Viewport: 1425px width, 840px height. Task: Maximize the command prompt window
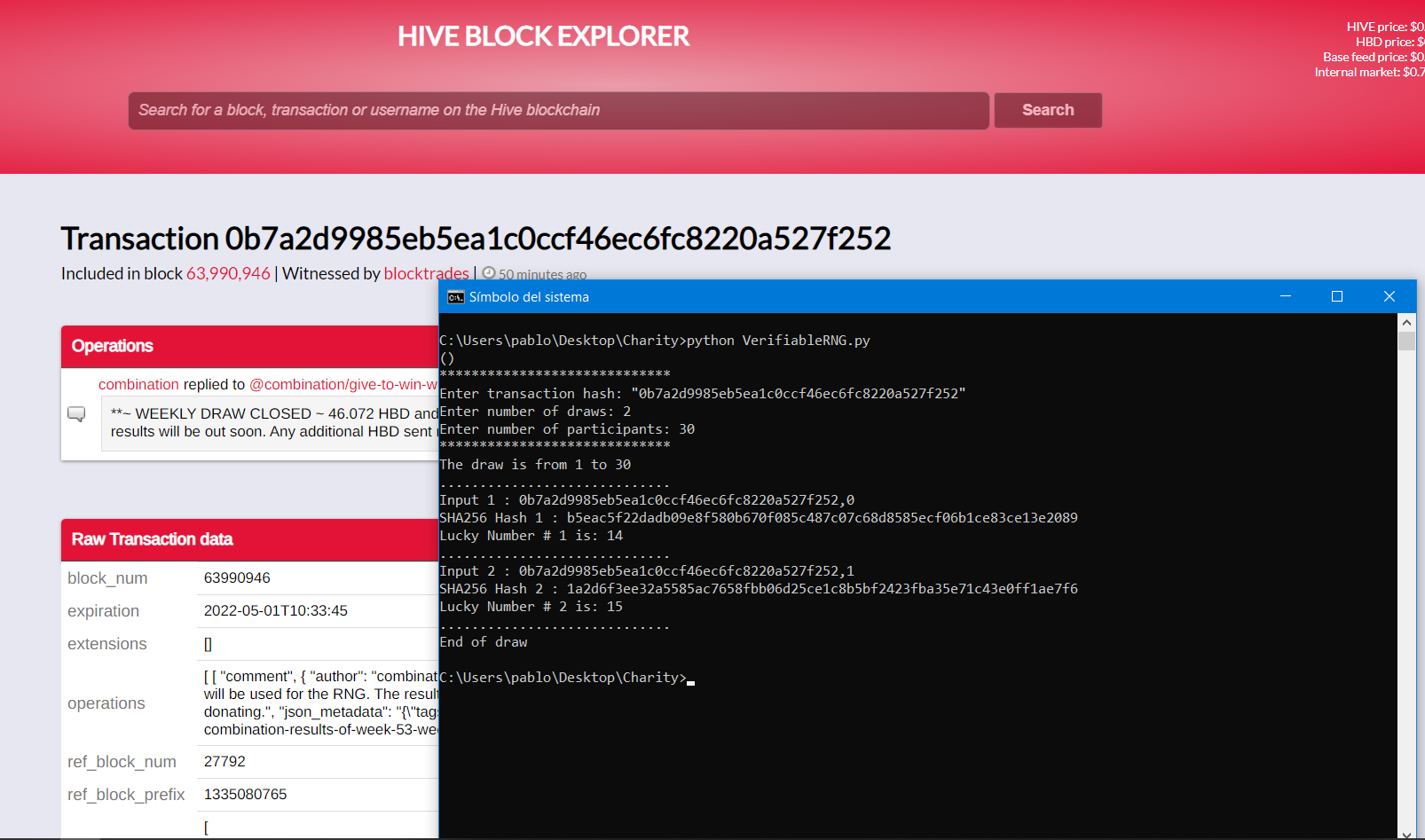click(1337, 296)
